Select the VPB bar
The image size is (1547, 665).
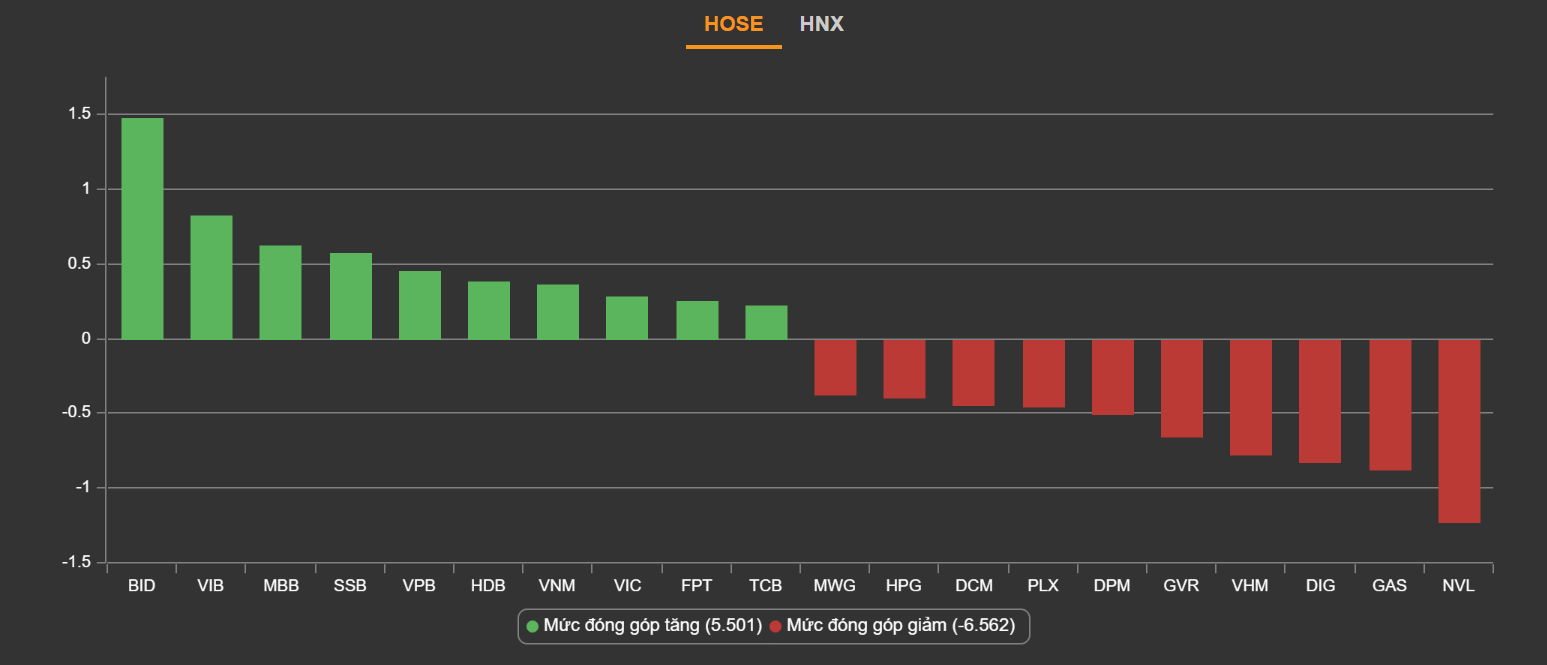click(420, 305)
